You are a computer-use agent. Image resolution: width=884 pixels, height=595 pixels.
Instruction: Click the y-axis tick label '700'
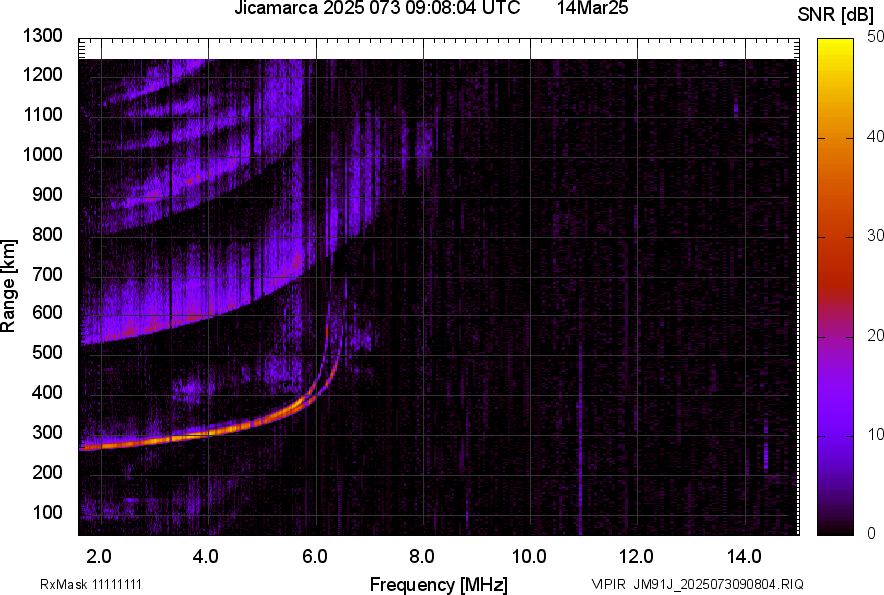(x=47, y=274)
